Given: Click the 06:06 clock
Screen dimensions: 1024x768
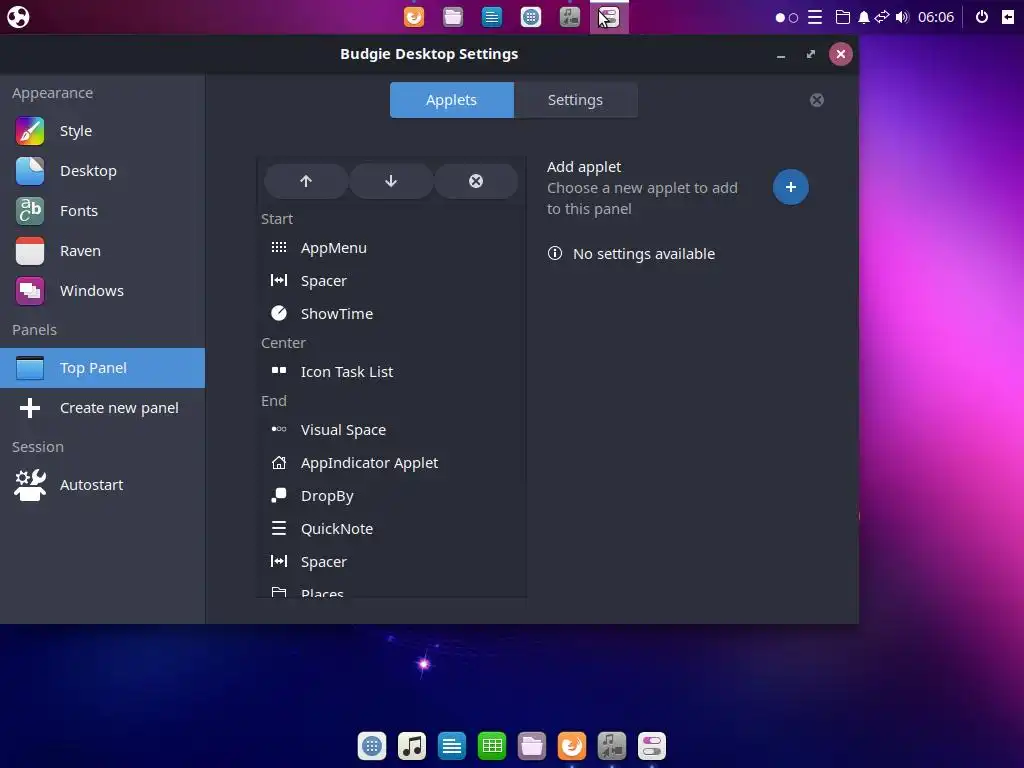Looking at the screenshot, I should (x=936, y=17).
